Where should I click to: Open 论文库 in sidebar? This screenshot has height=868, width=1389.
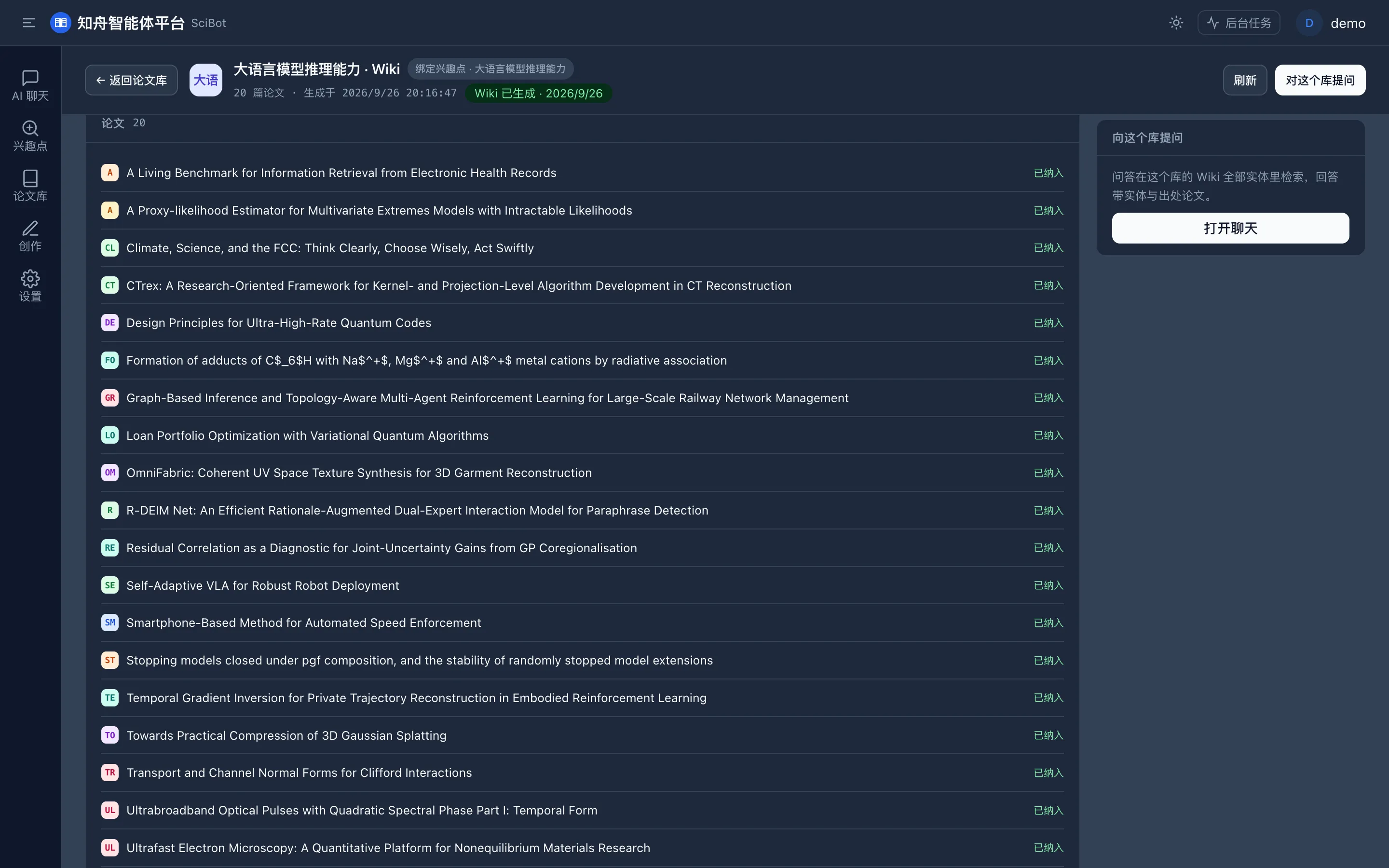30,186
